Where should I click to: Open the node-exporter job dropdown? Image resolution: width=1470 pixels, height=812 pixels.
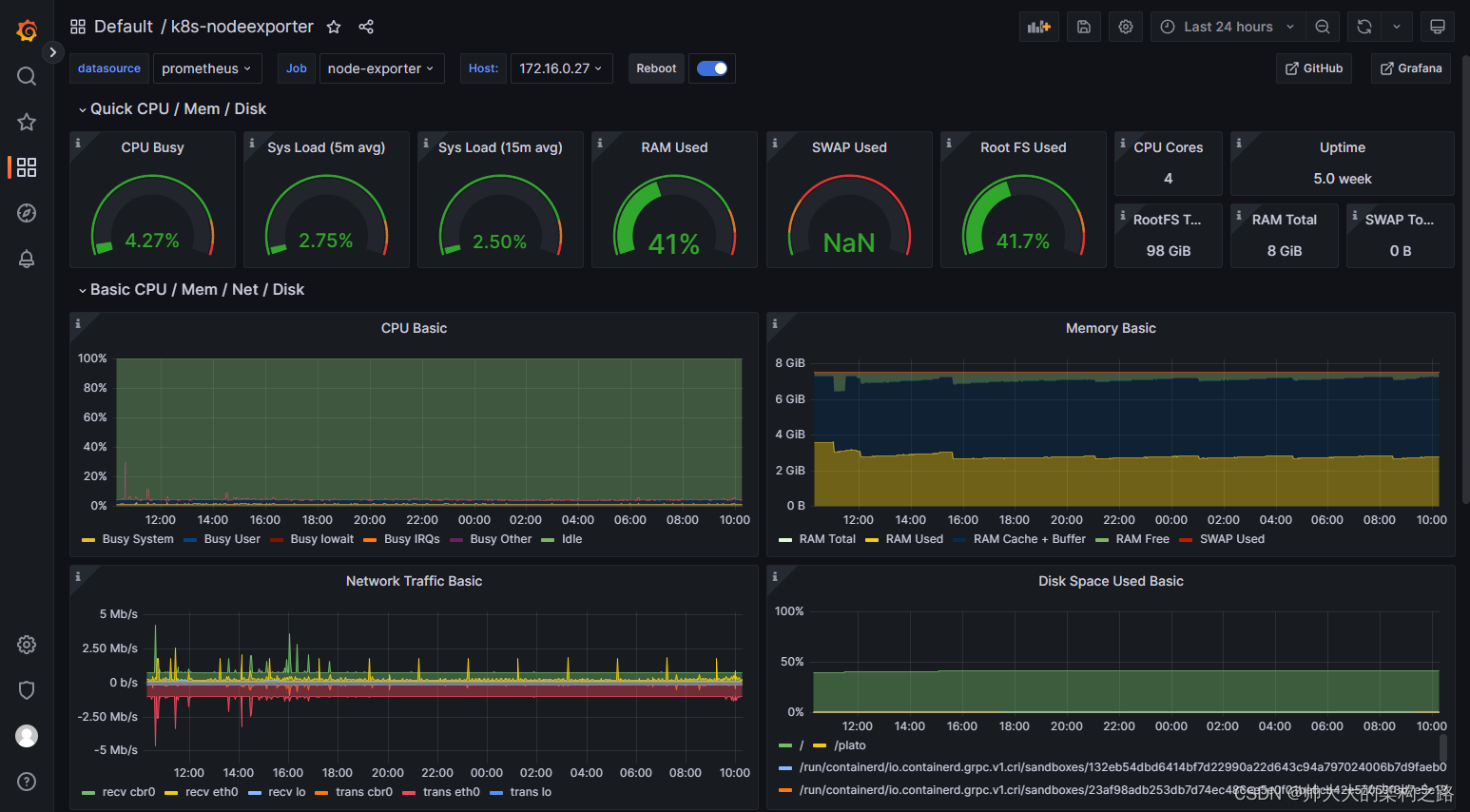[381, 68]
